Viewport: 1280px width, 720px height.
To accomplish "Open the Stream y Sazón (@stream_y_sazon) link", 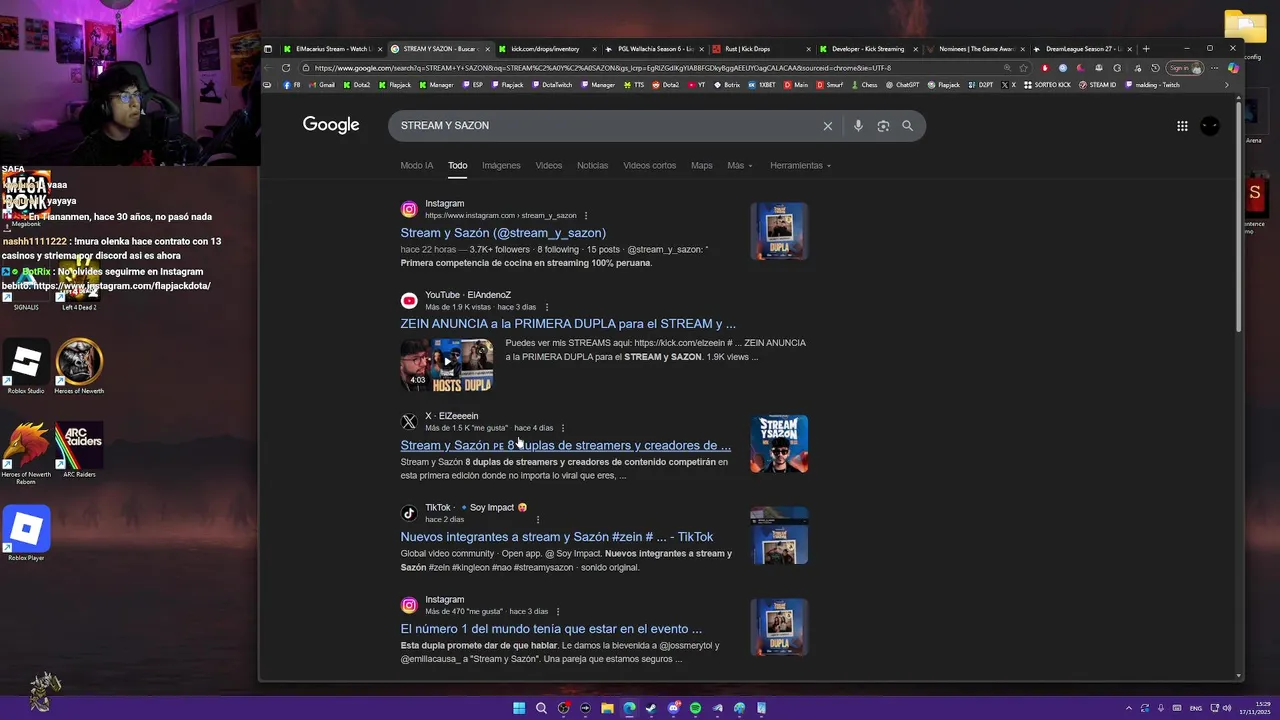I will [503, 233].
